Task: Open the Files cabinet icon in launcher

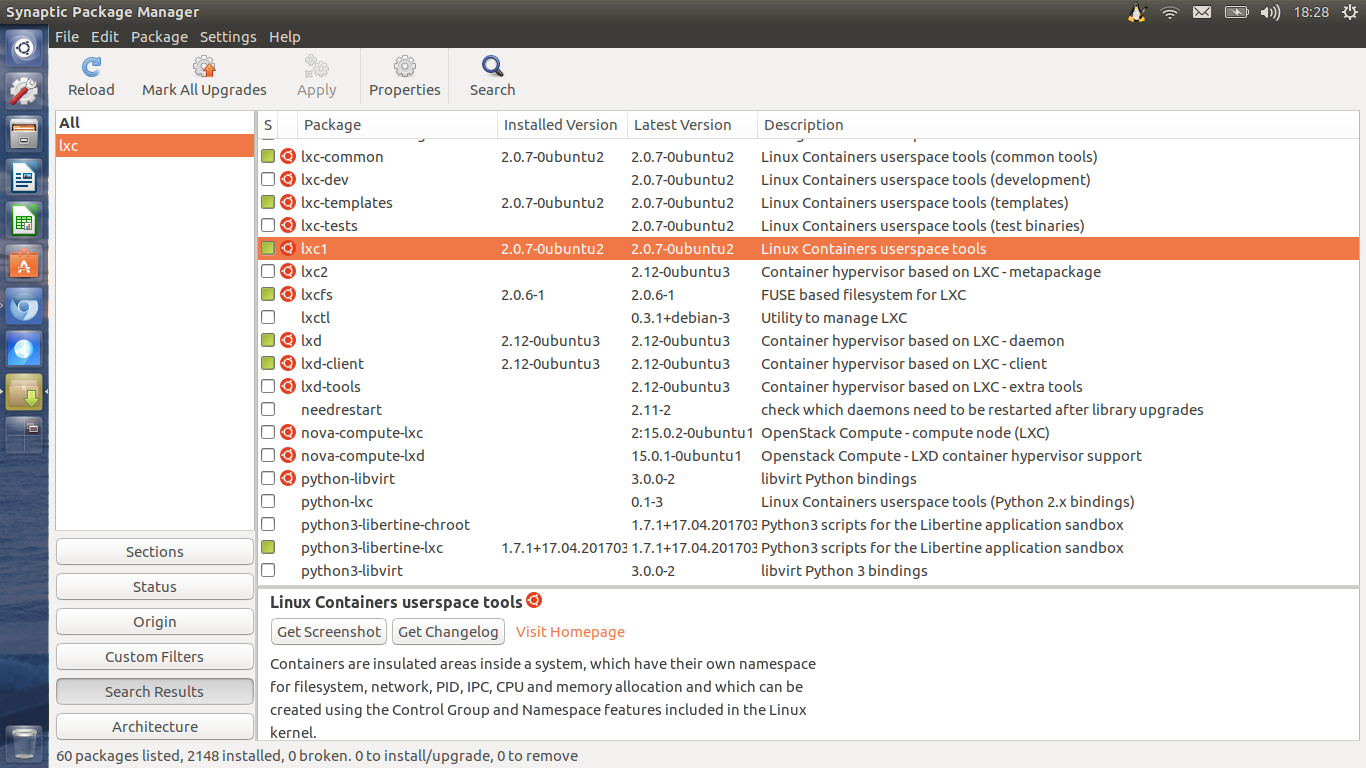Action: pos(24,134)
